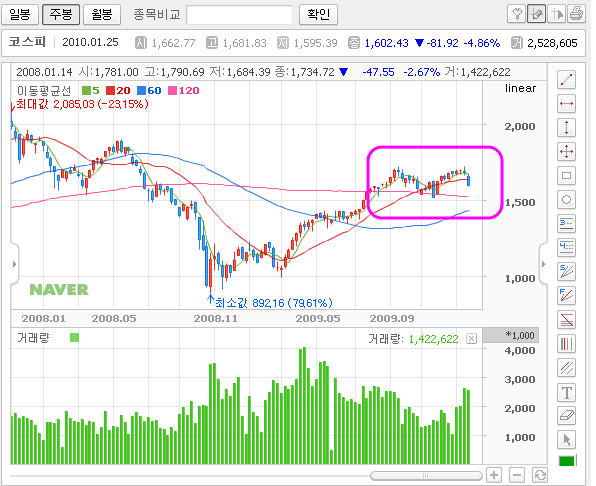Click the green 거래량 legend square
This screenshot has width=596, height=486.
(74, 337)
